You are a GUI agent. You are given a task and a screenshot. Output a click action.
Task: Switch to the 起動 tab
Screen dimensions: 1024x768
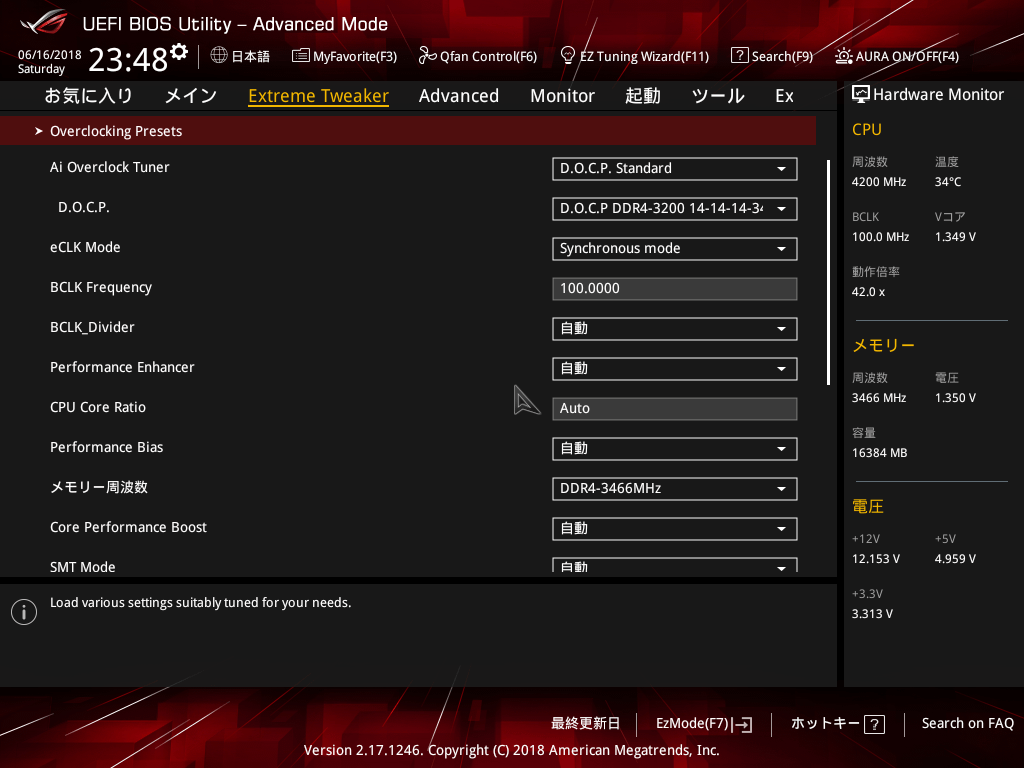coord(643,96)
